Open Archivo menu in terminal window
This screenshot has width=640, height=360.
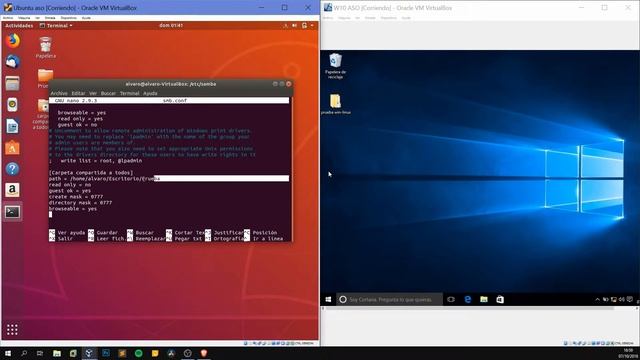59,93
